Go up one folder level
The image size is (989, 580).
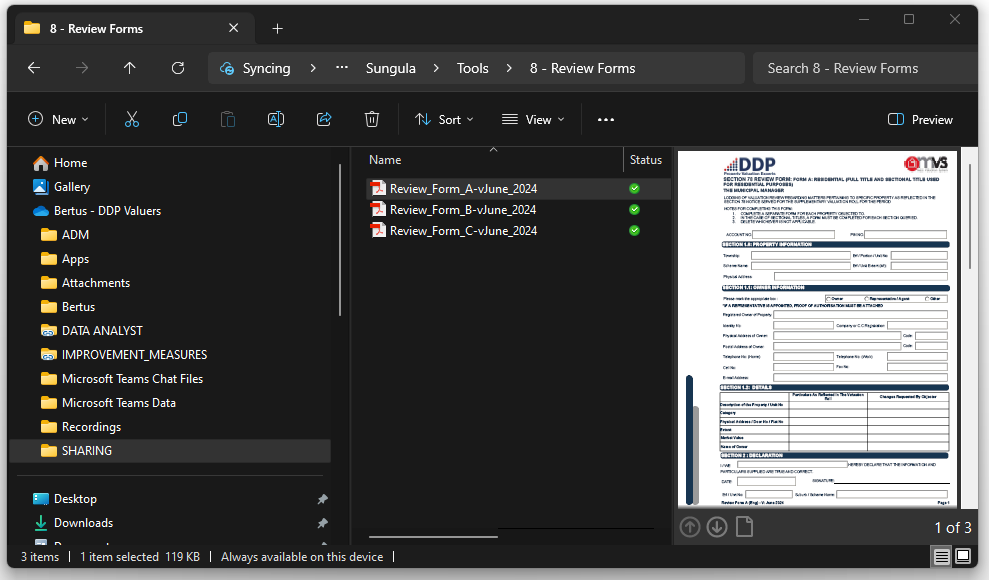[130, 68]
